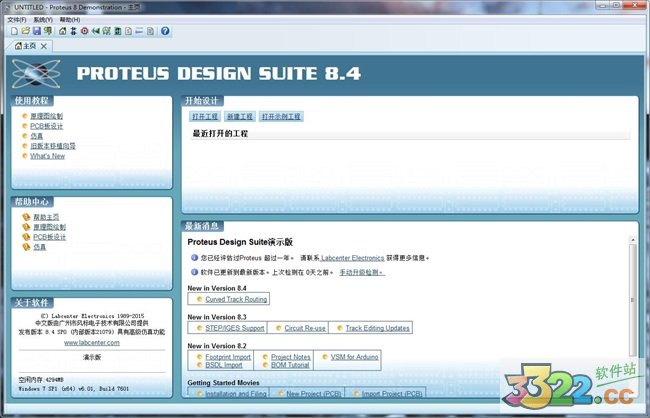Click the Save Project floppy icon
This screenshot has height=418, width=650.
pos(37,31)
